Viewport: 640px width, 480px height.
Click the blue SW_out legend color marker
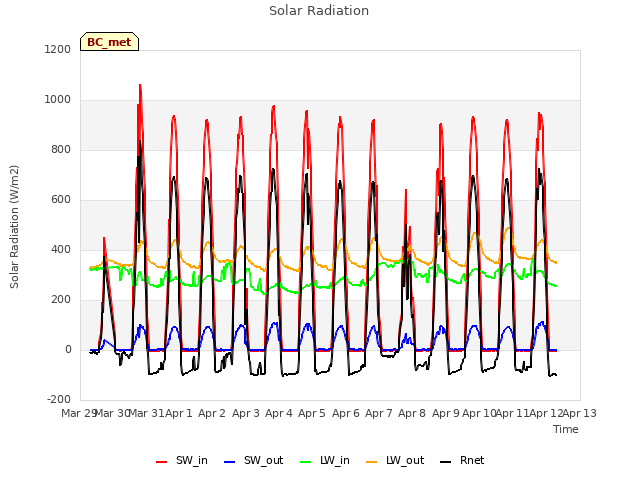tap(230, 462)
